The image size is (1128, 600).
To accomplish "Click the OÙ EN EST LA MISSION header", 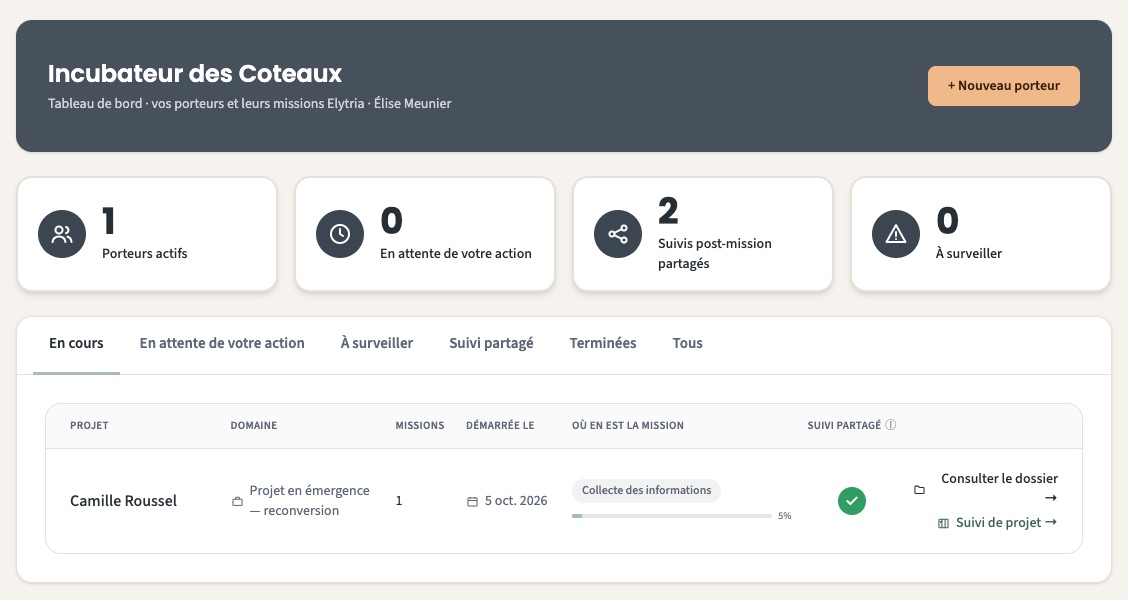I will (x=628, y=425).
